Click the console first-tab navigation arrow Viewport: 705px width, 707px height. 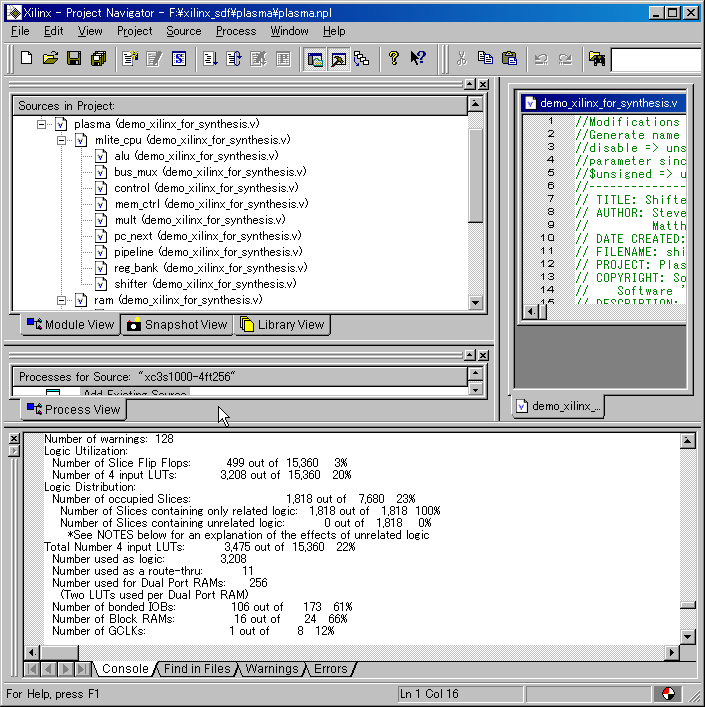pyautogui.click(x=32, y=669)
